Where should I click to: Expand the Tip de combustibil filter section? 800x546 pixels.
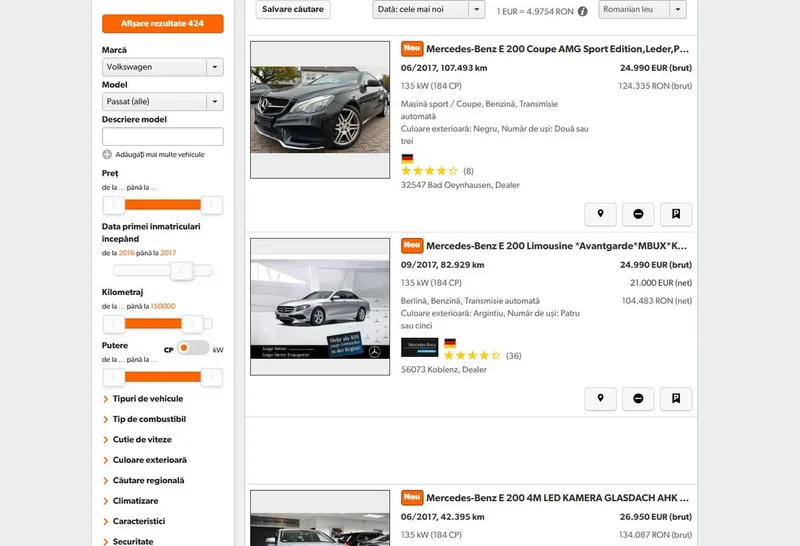pos(149,419)
